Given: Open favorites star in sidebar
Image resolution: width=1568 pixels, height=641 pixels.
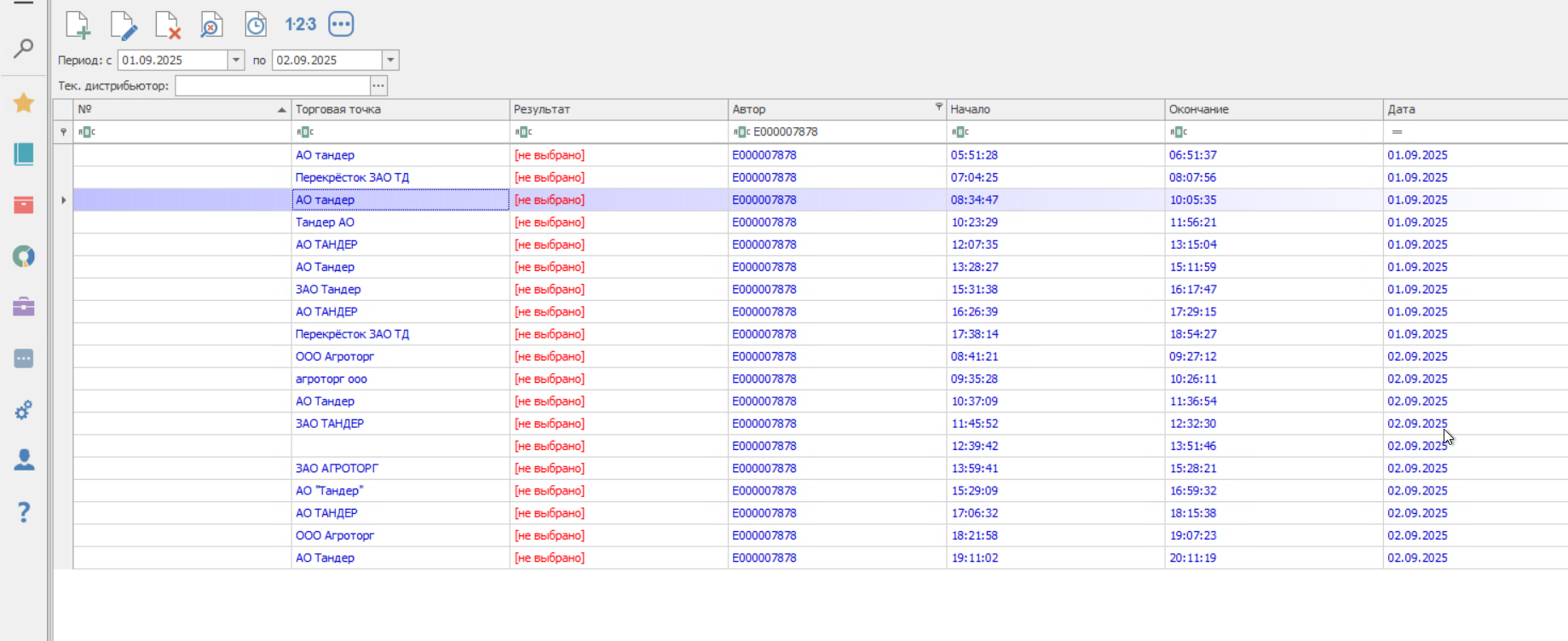Looking at the screenshot, I should coord(24,103).
